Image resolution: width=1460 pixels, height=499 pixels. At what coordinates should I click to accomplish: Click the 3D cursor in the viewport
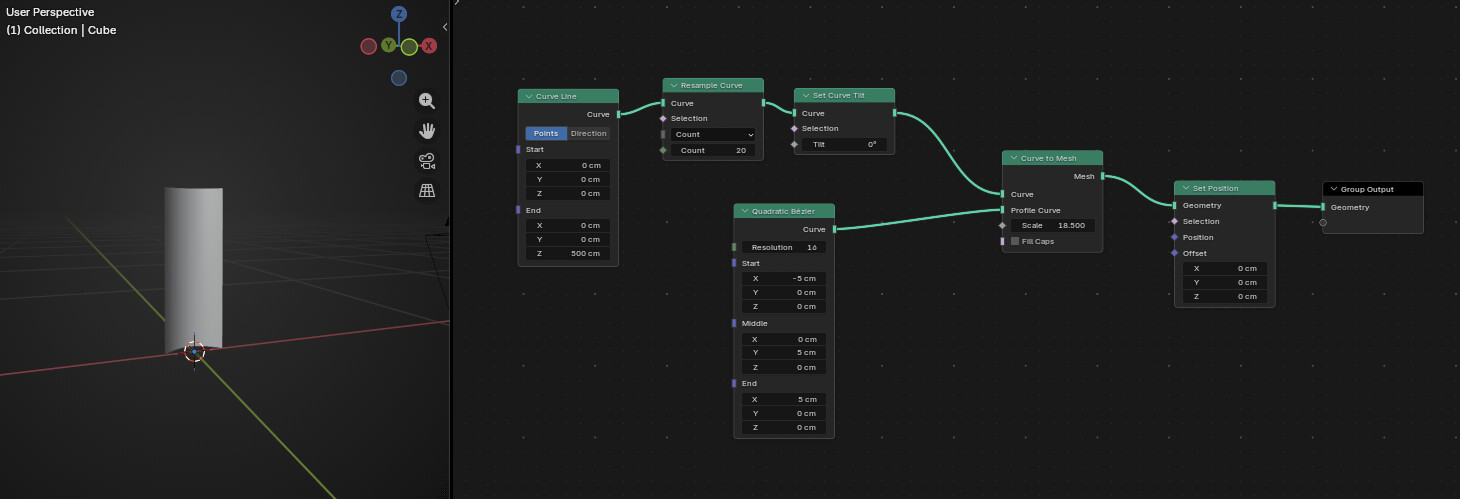(x=194, y=351)
